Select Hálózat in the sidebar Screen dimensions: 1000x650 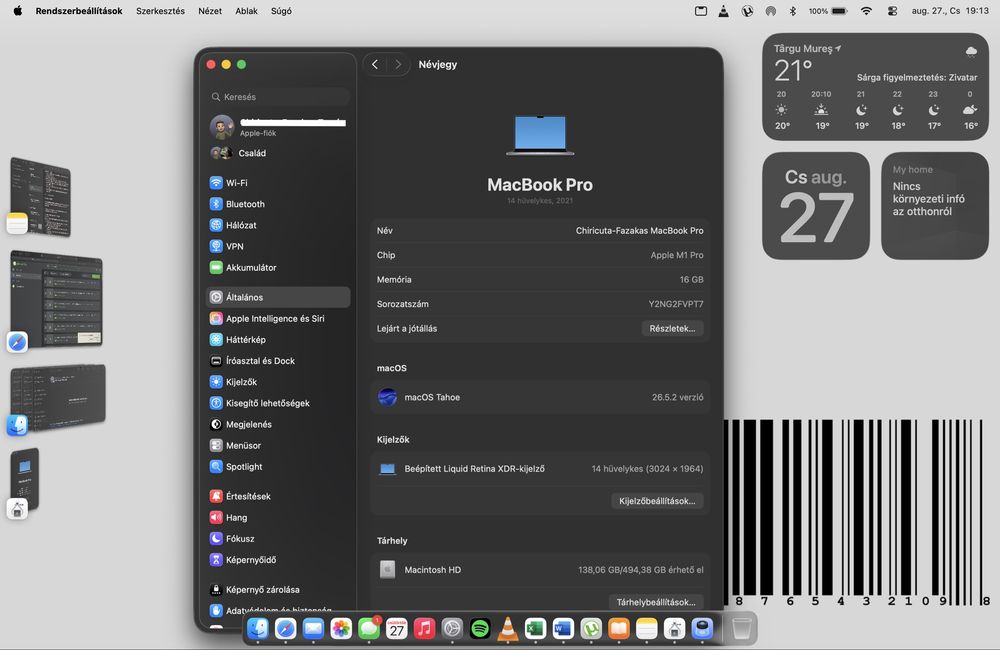click(x=278, y=225)
